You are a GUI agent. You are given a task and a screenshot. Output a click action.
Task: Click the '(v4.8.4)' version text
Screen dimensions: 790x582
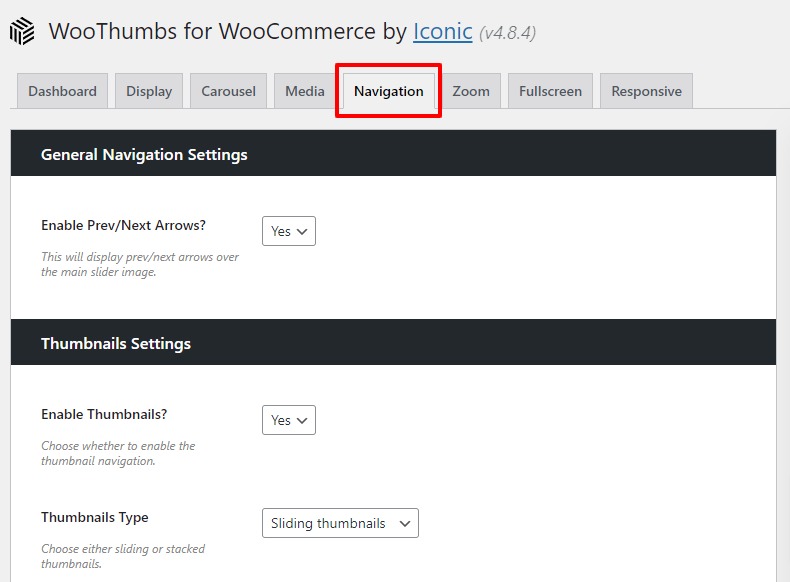(x=507, y=33)
